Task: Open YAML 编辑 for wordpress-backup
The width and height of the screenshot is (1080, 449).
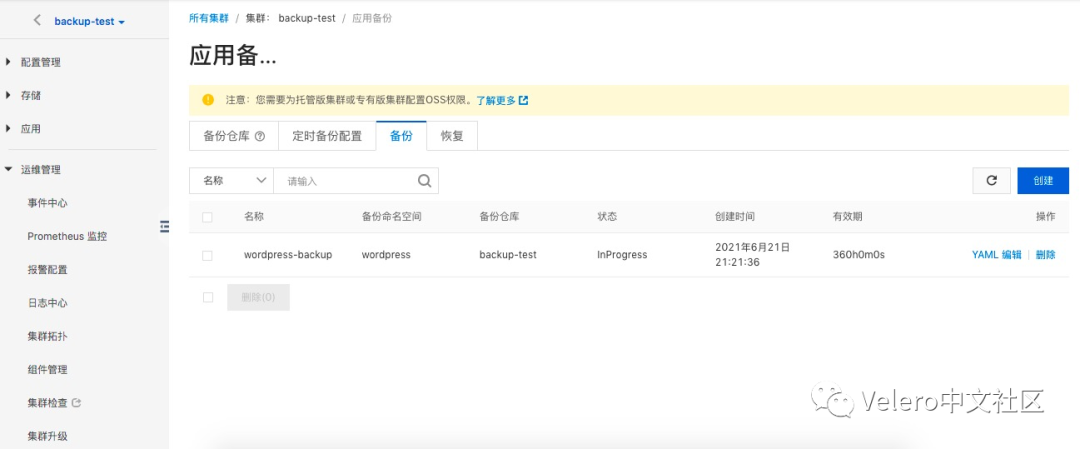Action: tap(997, 254)
